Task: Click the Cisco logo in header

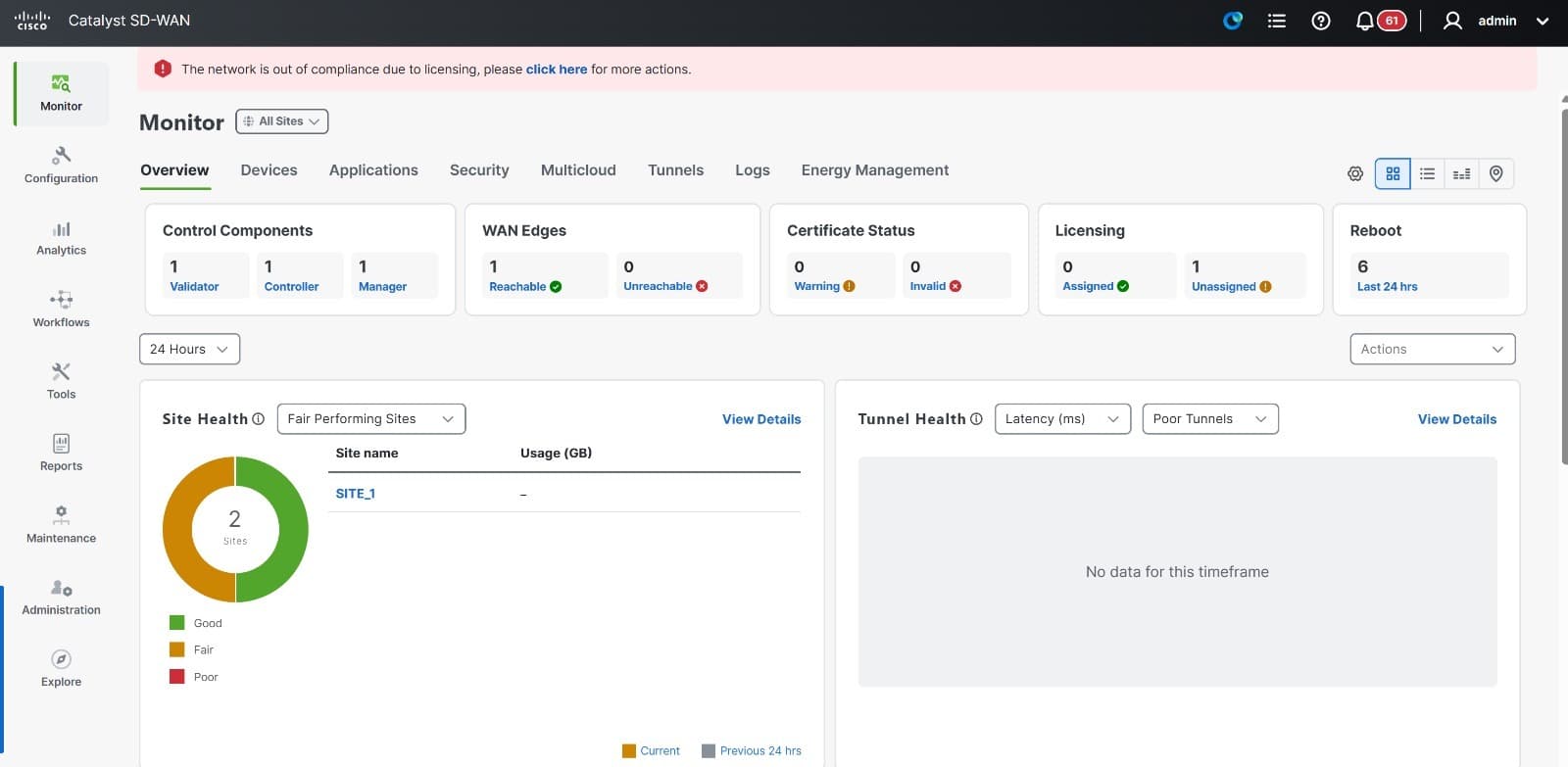Action: click(x=32, y=21)
